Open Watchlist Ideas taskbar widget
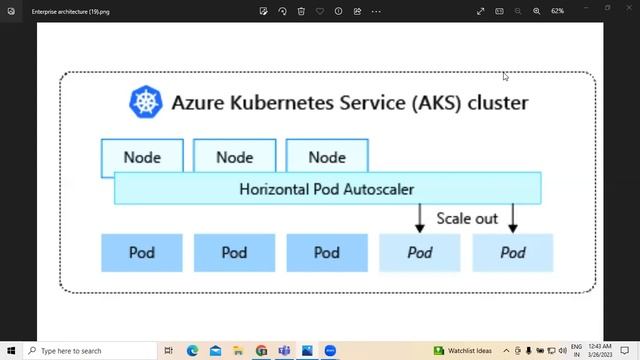The image size is (640, 360). pos(462,351)
